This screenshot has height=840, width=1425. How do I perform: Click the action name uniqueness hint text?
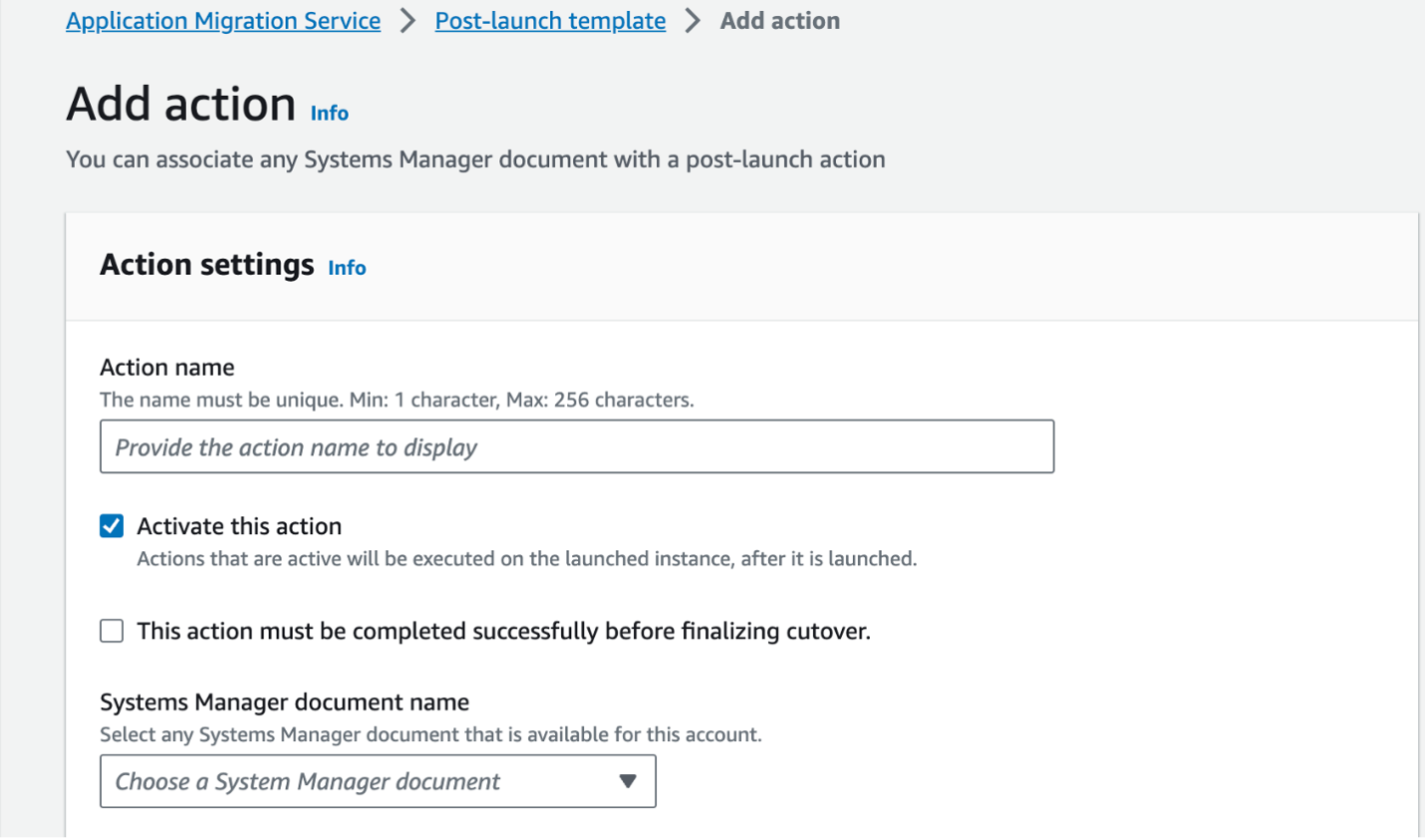397,401
